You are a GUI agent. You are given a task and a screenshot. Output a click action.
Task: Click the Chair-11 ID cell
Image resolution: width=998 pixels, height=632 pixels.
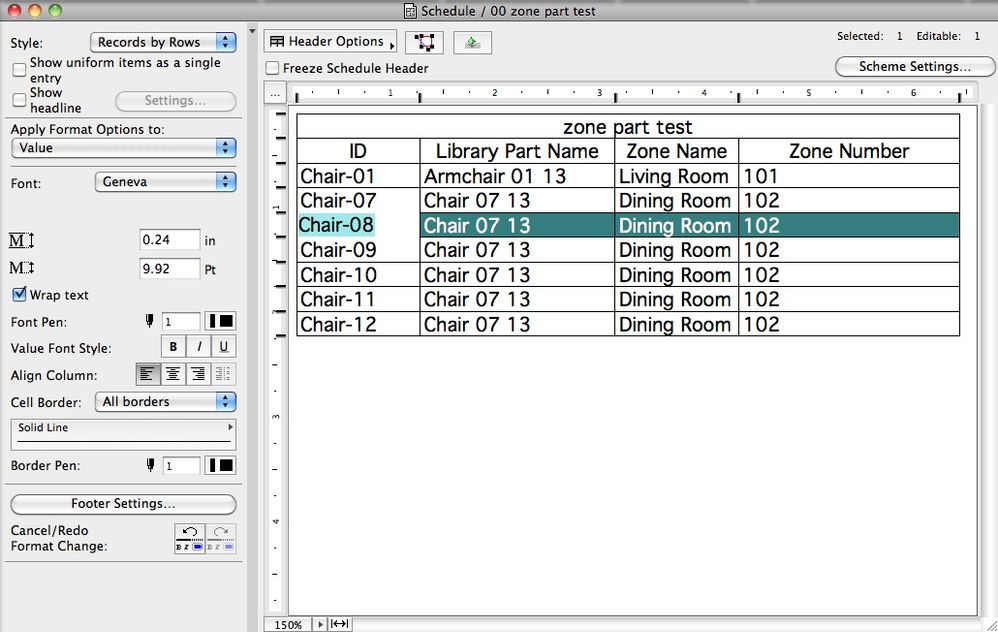[358, 299]
